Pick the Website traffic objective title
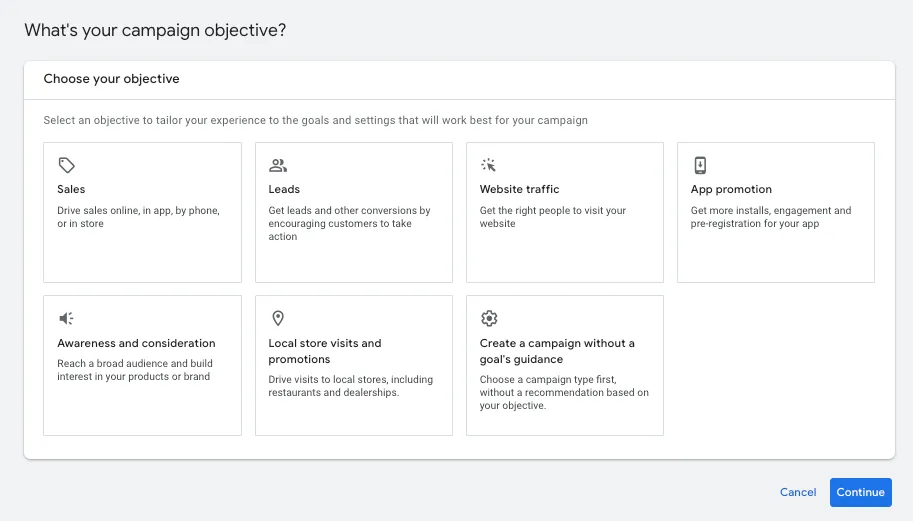 [x=519, y=189]
